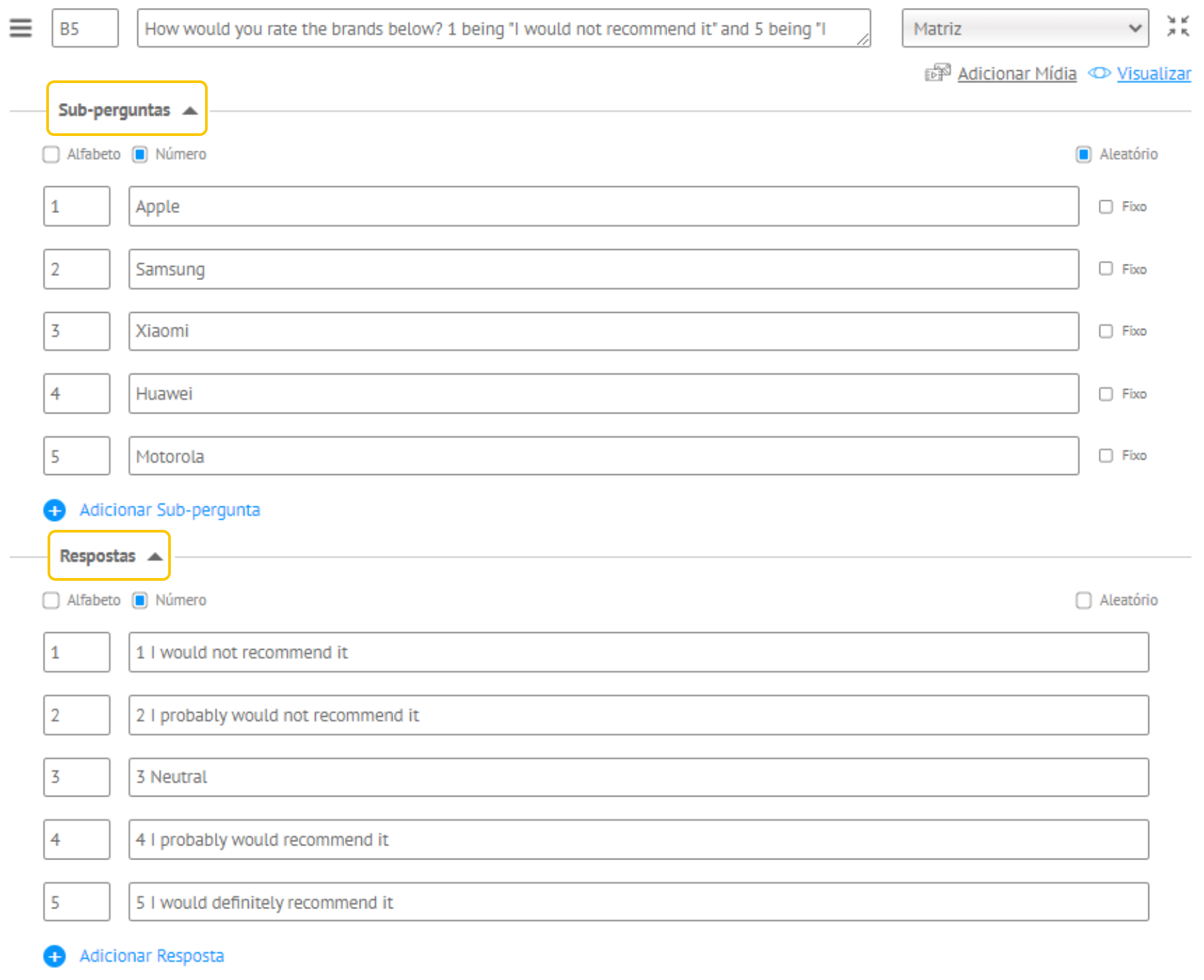This screenshot has height=980, width=1204.
Task: Click number field beside '5 I would definitely recommend'
Action: point(77,902)
